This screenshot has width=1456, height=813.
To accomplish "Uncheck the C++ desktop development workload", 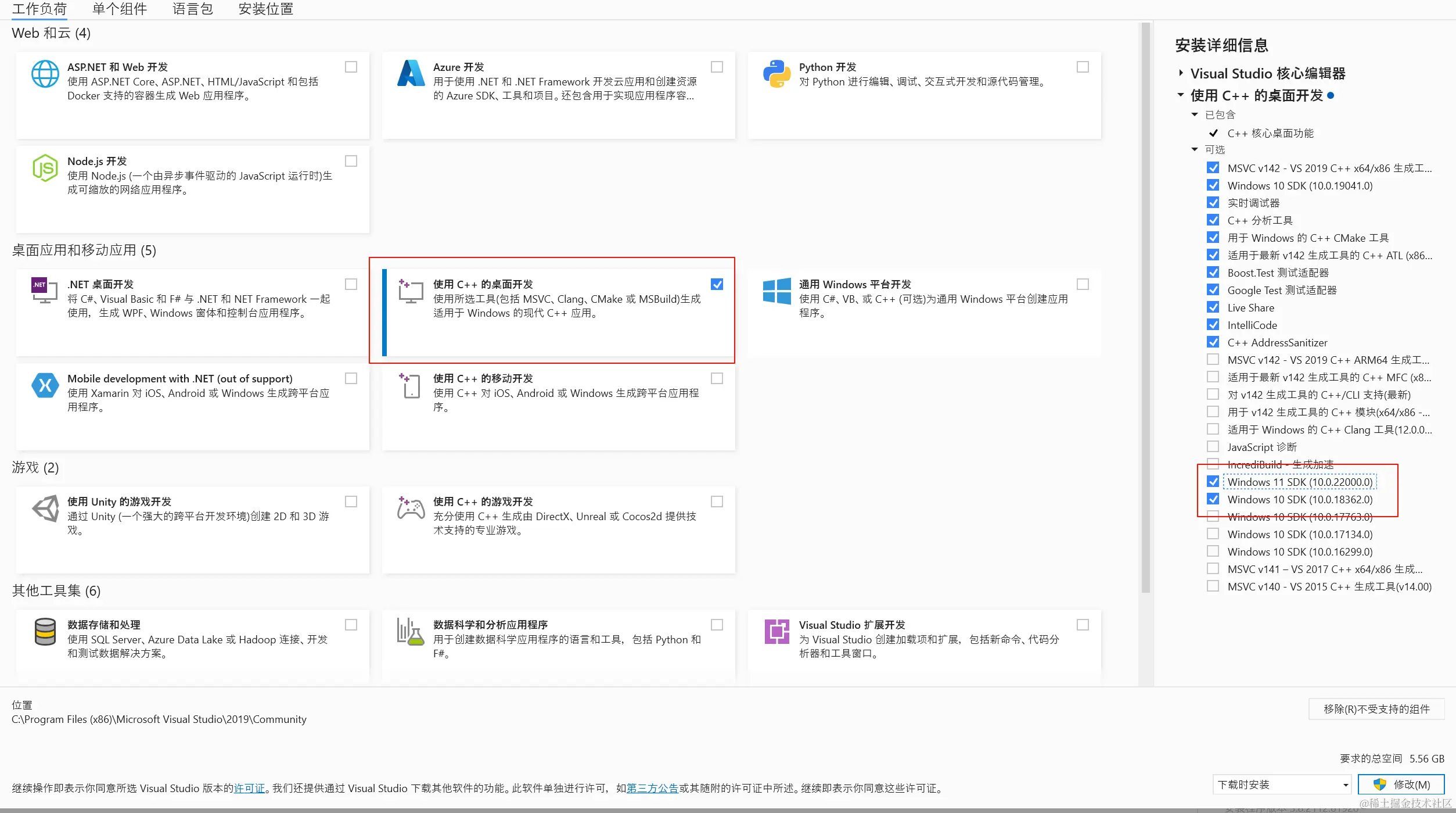I will 717,284.
